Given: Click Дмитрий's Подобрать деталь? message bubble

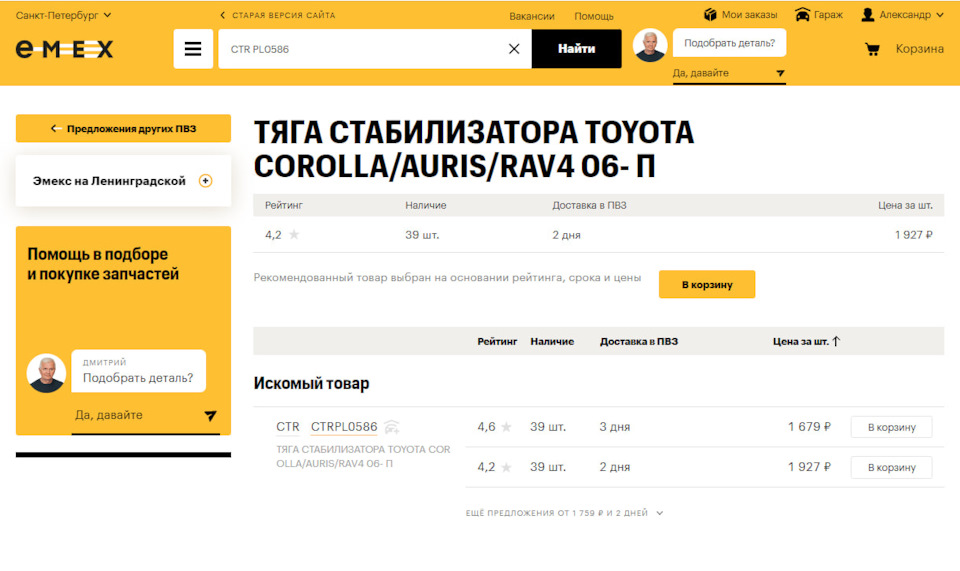Looking at the screenshot, I should (138, 371).
